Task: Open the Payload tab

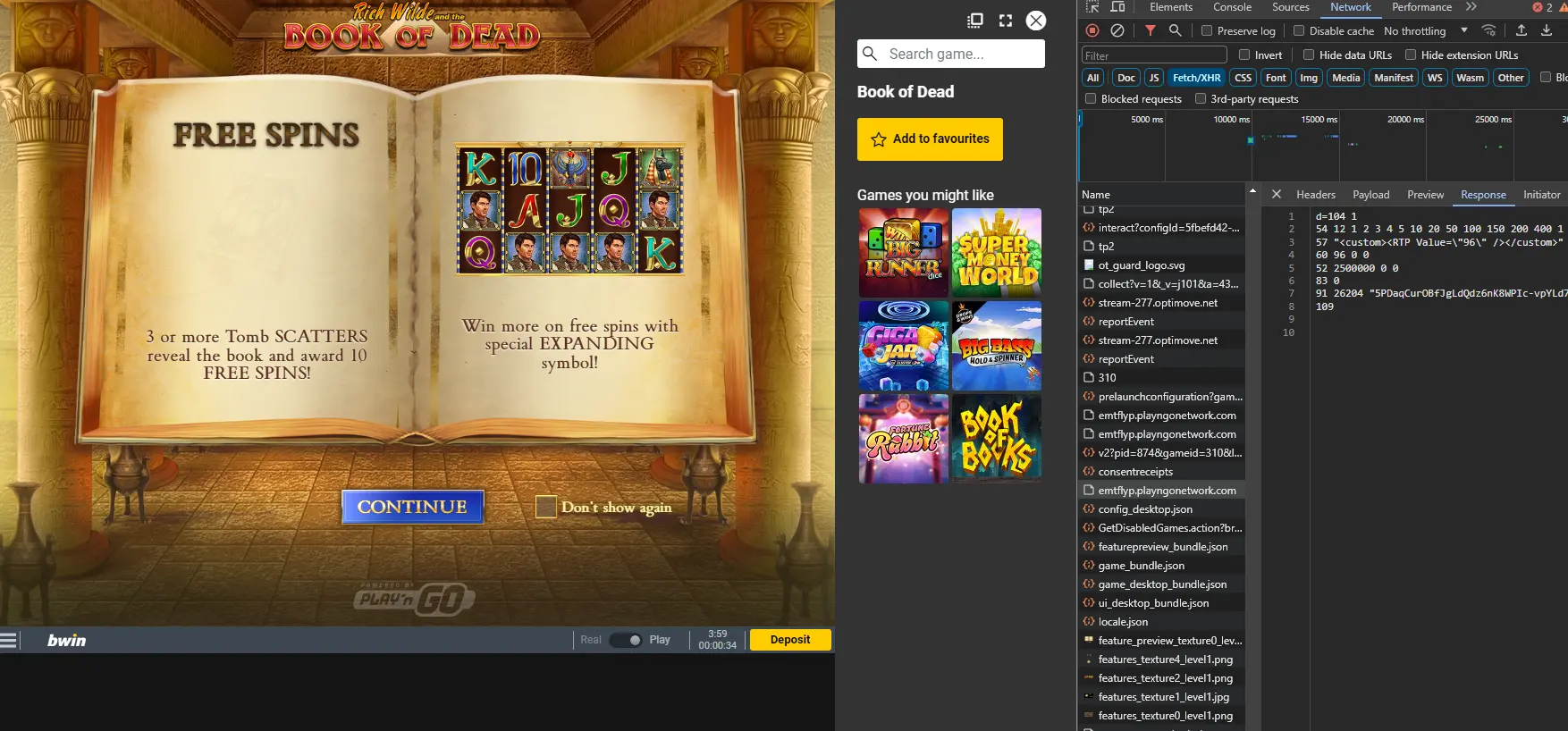Action: pyautogui.click(x=1371, y=194)
